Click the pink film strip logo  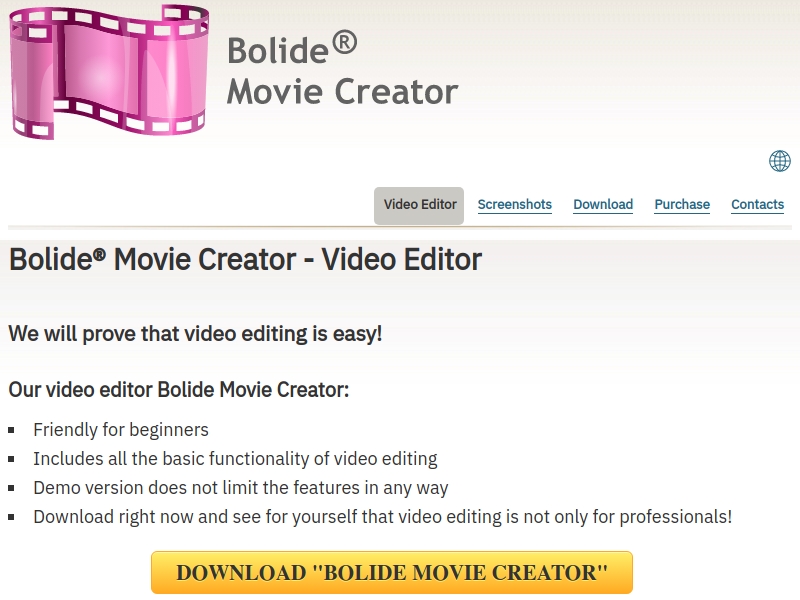pos(109,71)
